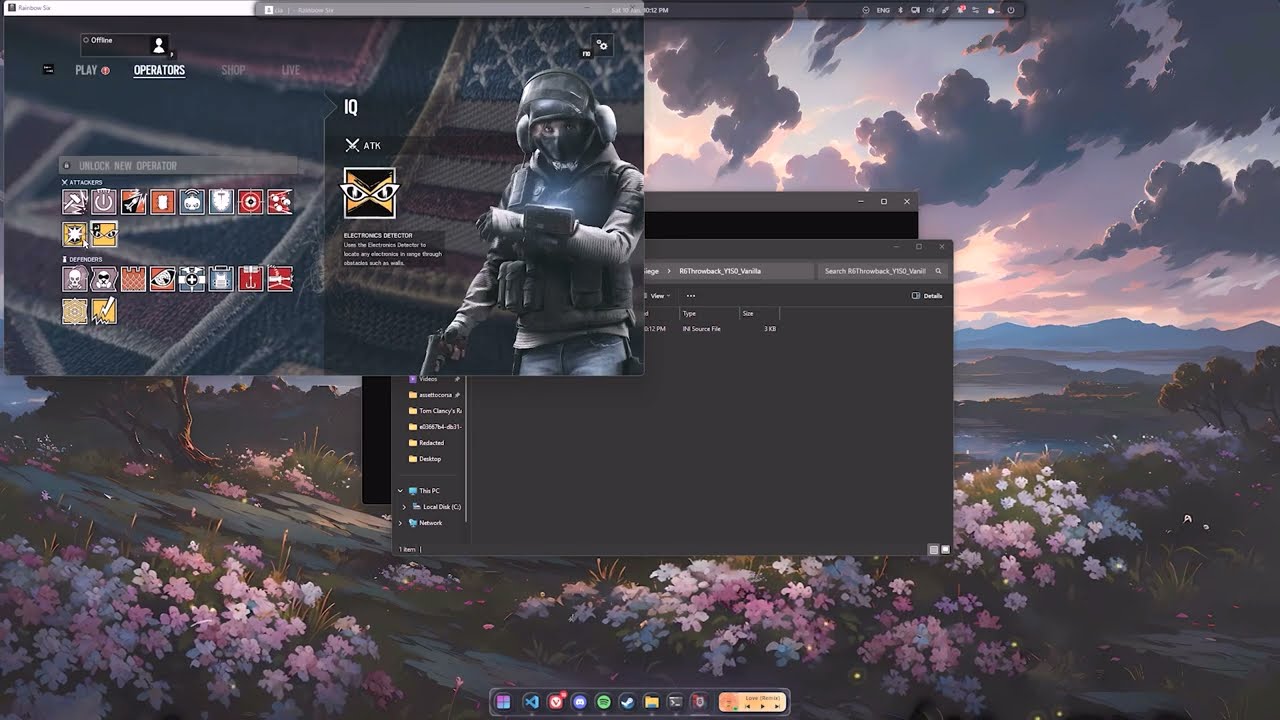Open the assettocorsa folder in sidebar
Image resolution: width=1280 pixels, height=720 pixels.
(435, 395)
